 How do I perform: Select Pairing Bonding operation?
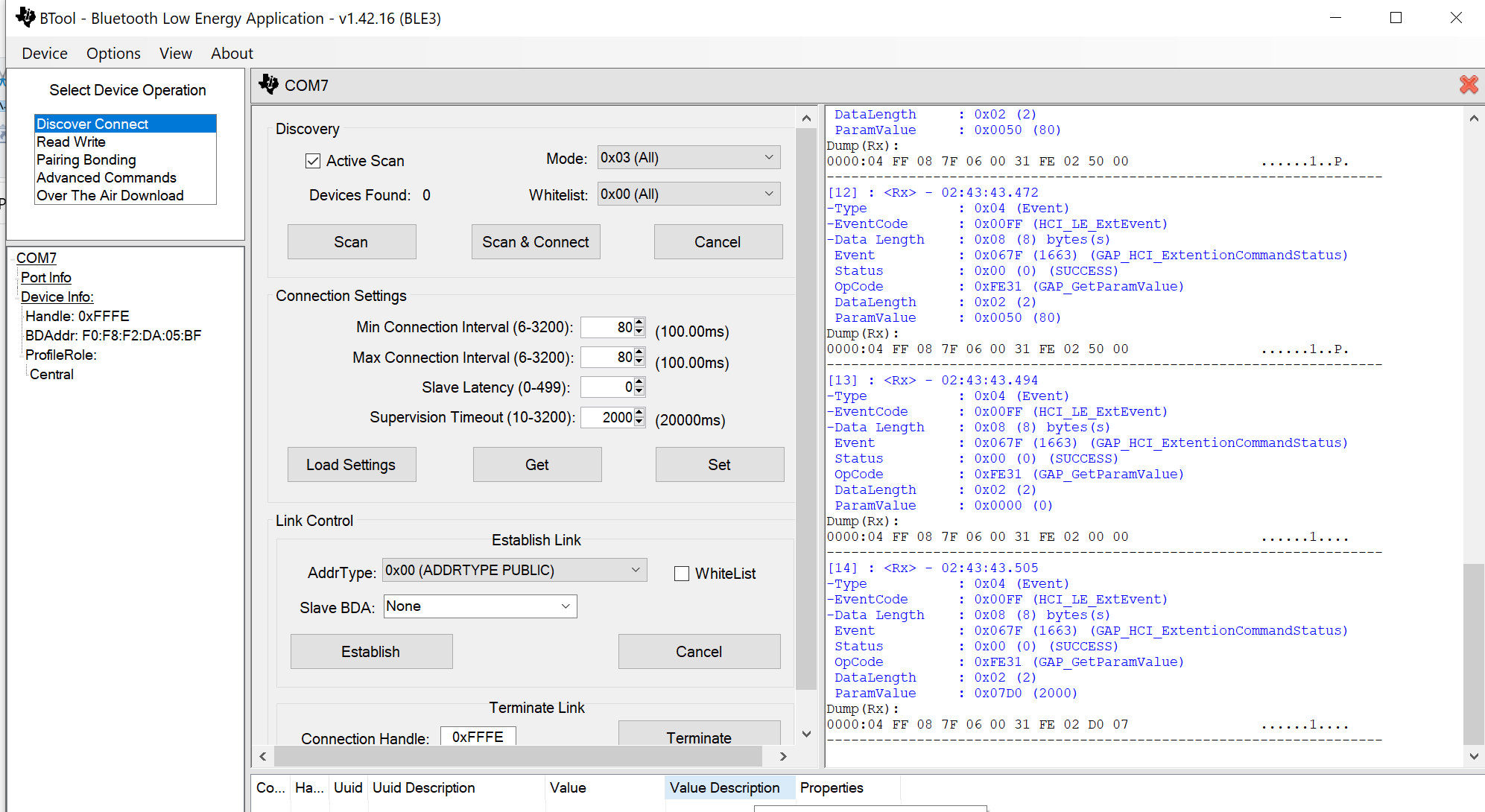click(86, 160)
